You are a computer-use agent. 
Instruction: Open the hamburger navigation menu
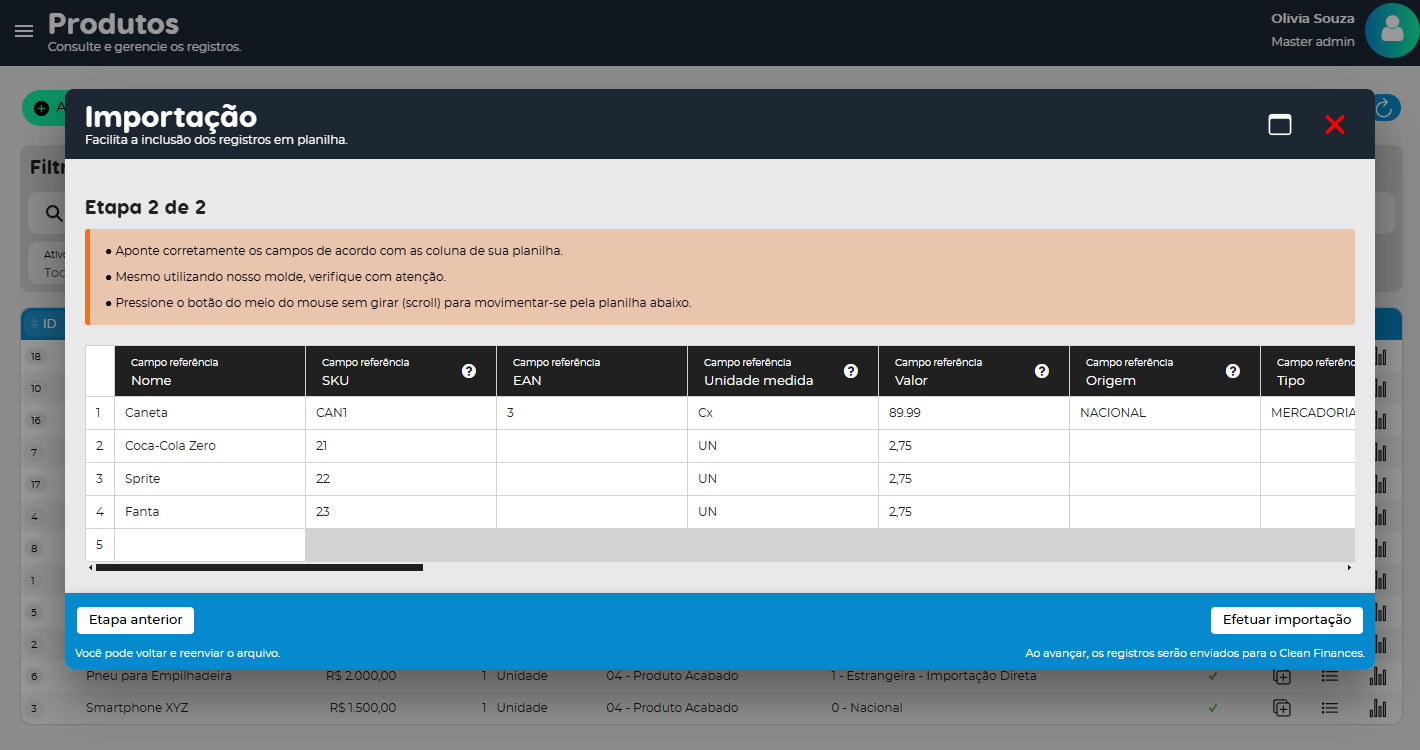click(24, 31)
